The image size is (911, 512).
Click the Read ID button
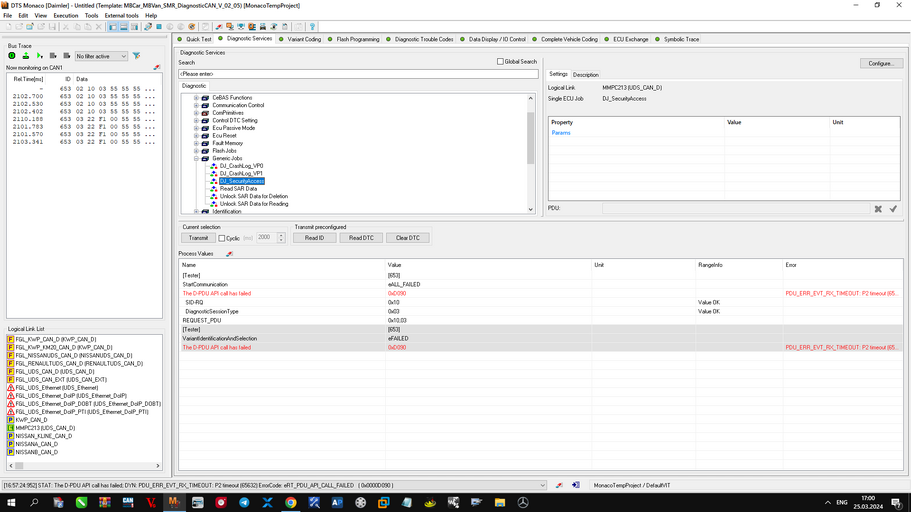click(314, 238)
